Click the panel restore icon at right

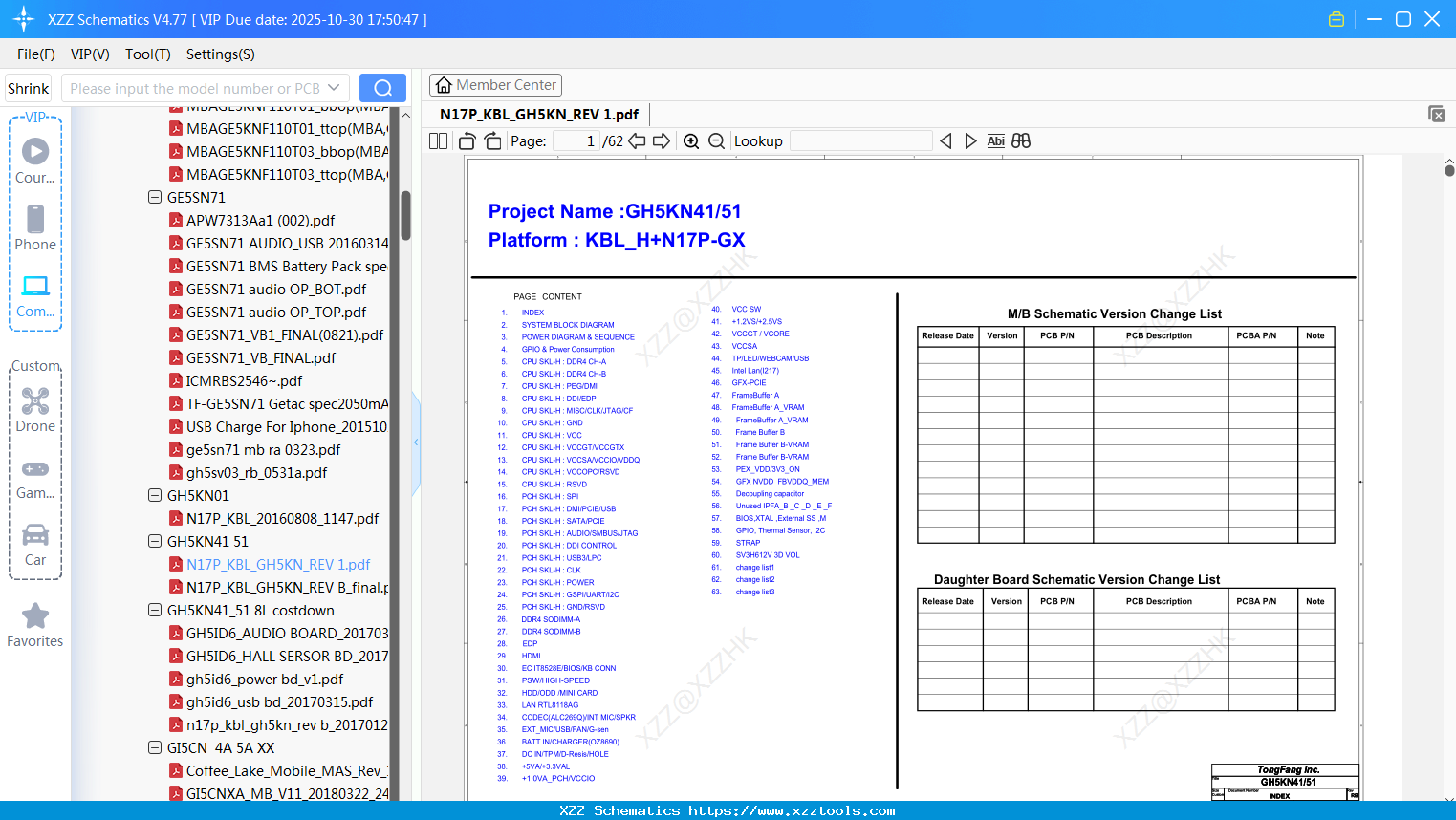[x=1437, y=114]
